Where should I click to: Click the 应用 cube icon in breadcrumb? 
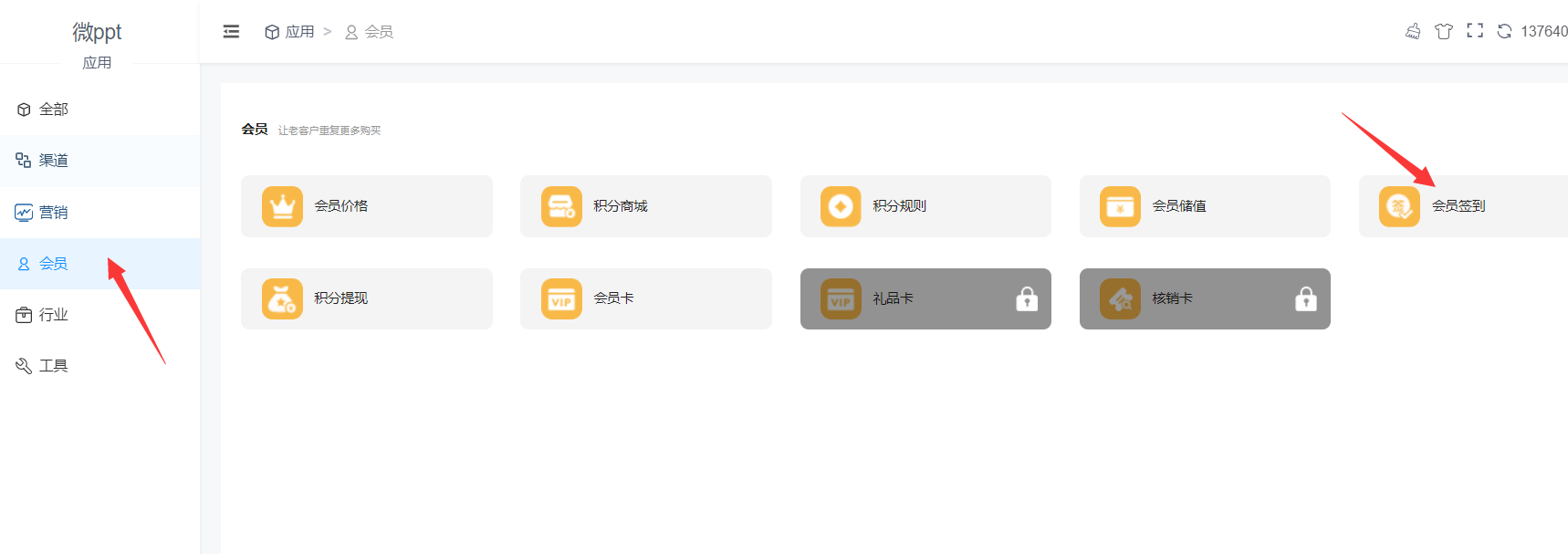click(272, 32)
